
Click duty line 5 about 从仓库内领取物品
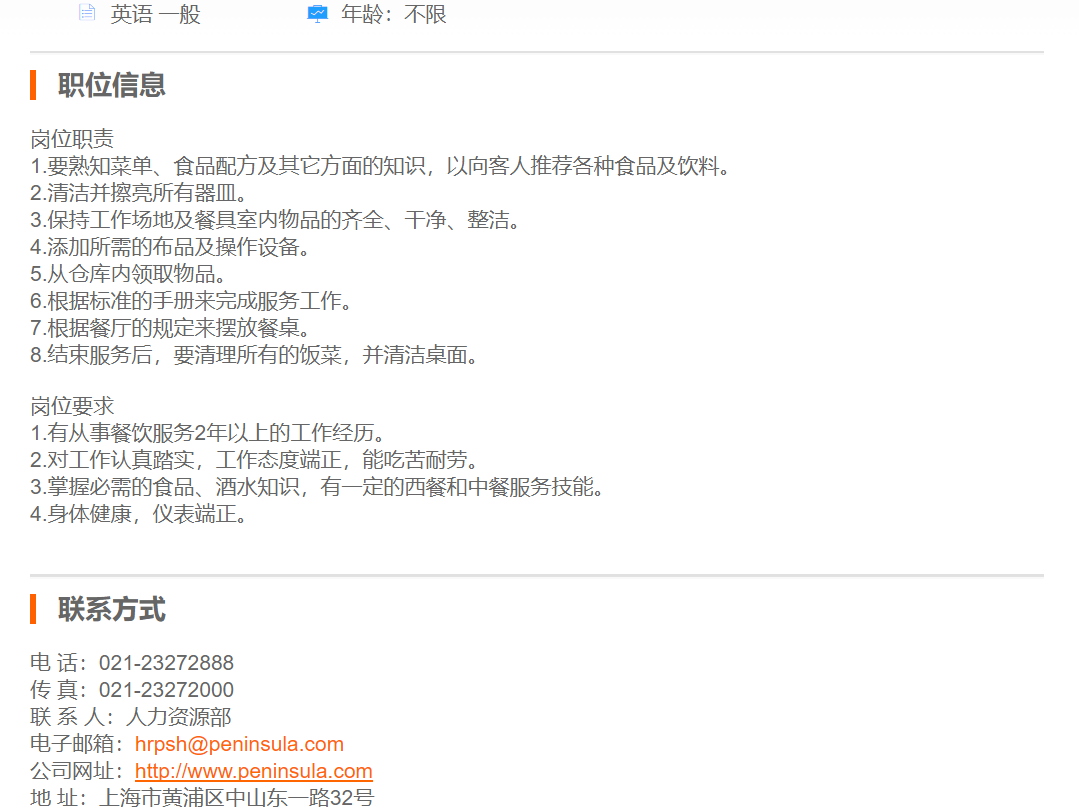128,274
